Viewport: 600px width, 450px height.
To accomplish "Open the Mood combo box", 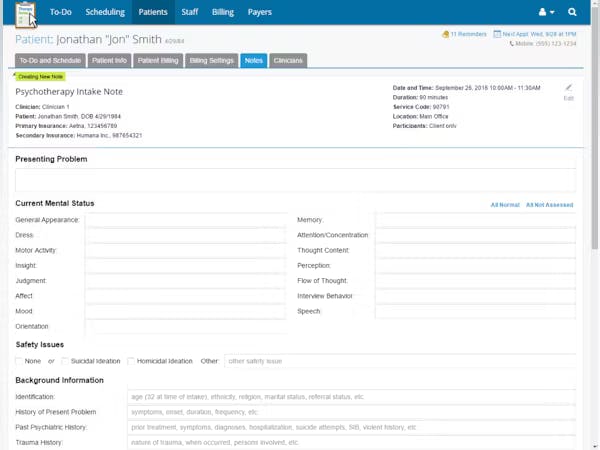I will [x=185, y=311].
